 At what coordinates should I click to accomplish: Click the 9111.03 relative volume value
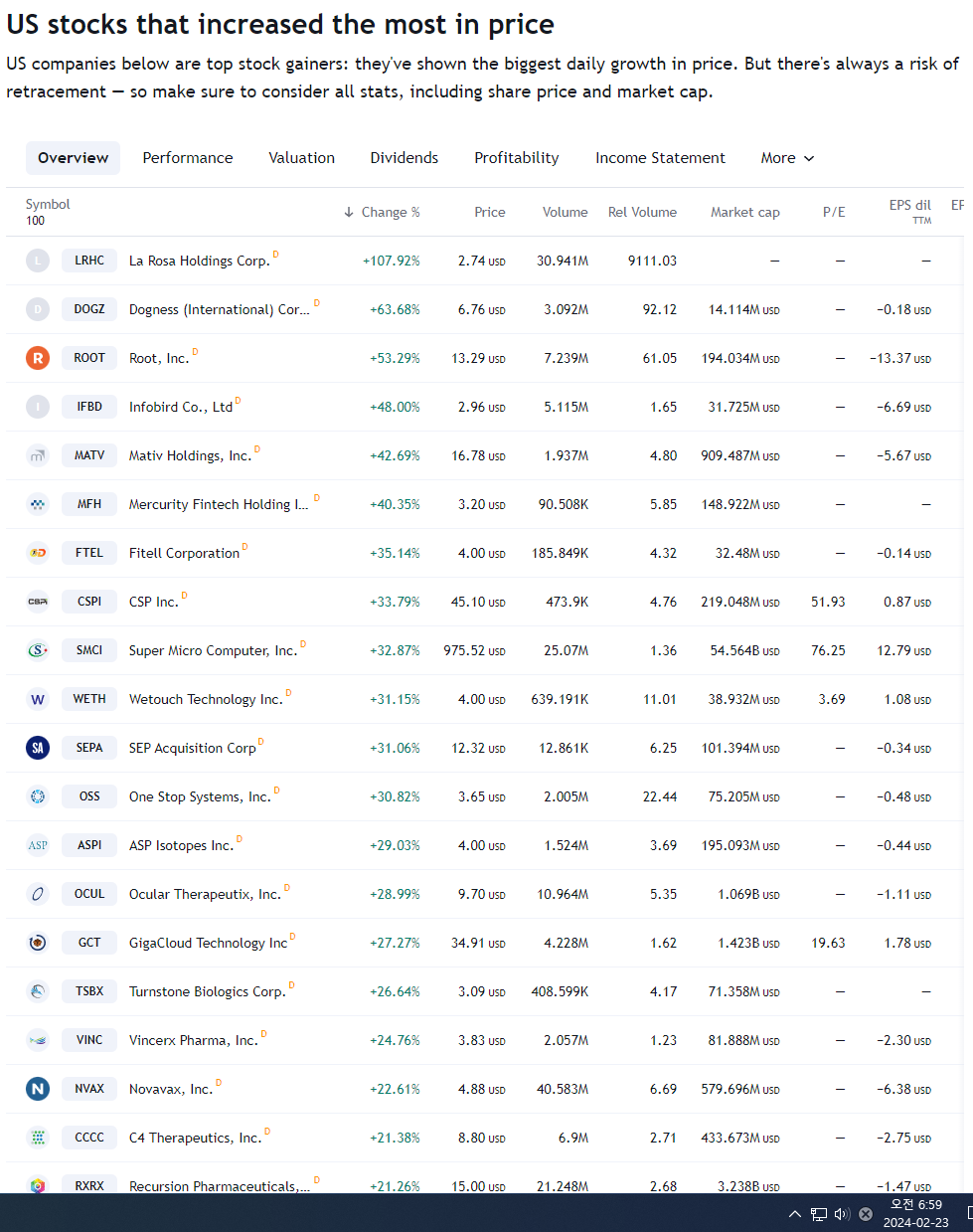[652, 261]
